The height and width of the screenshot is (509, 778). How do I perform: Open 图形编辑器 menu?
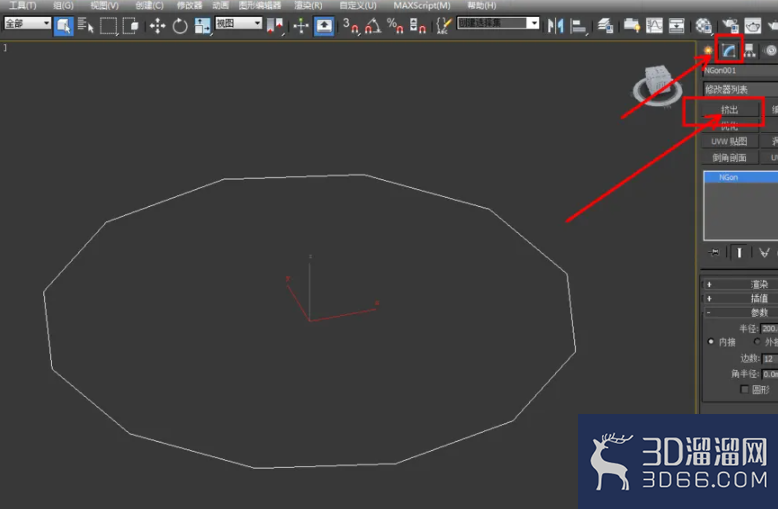tap(260, 5)
